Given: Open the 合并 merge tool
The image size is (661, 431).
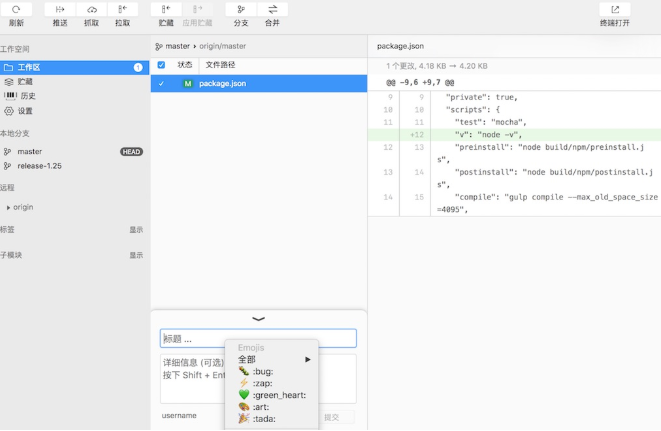Looking at the screenshot, I should (272, 10).
